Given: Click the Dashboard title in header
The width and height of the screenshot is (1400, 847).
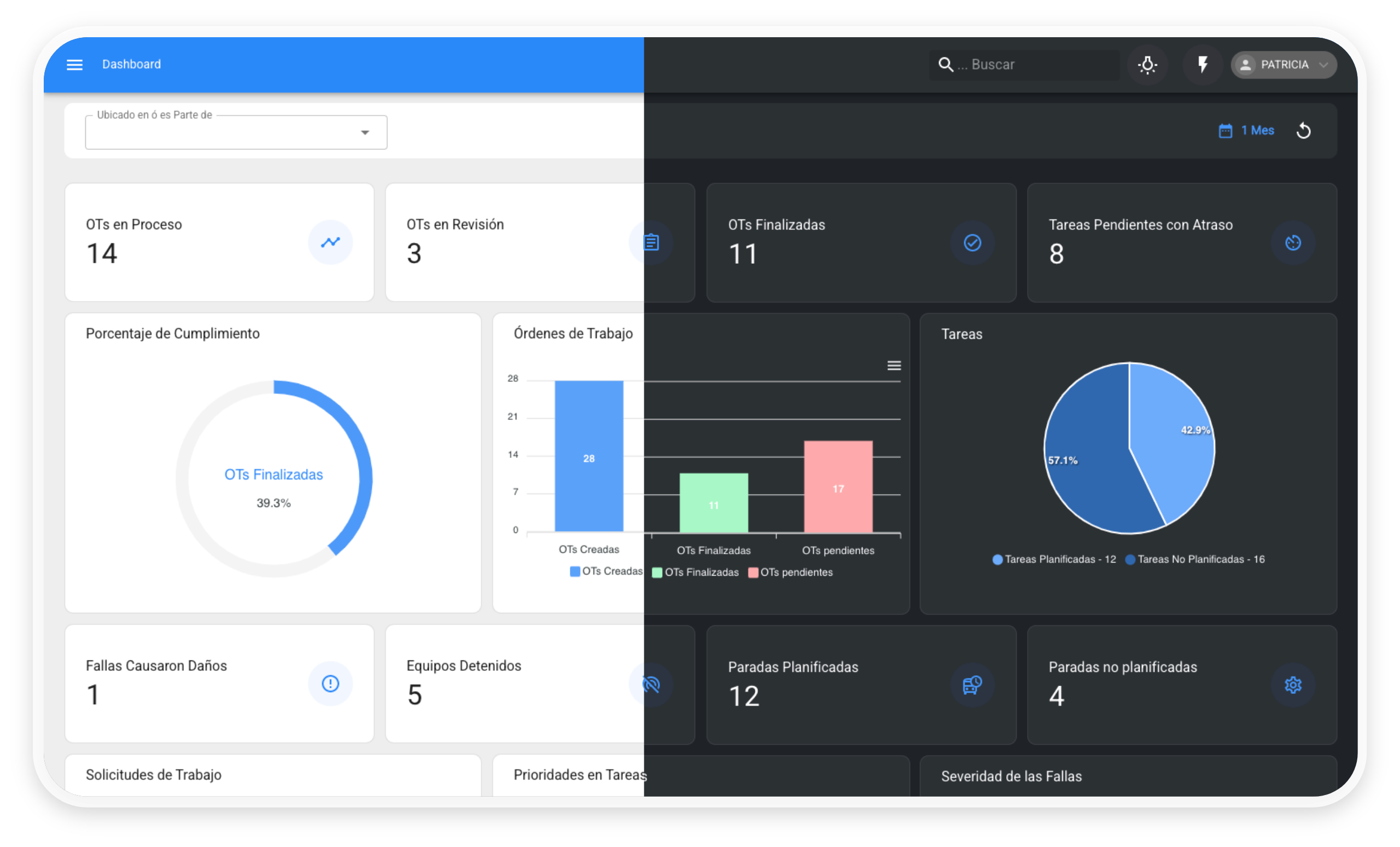Looking at the screenshot, I should tap(131, 64).
